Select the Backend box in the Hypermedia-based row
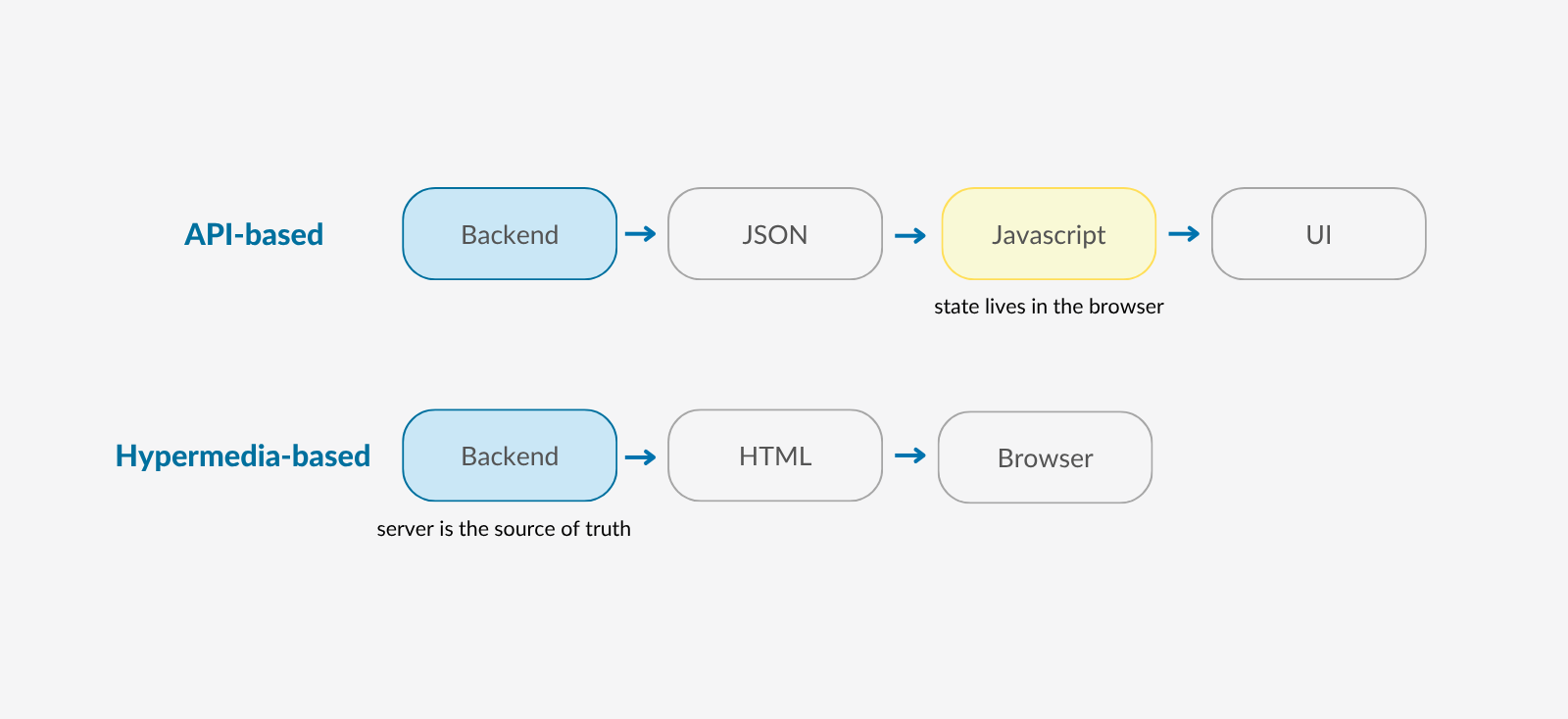The width and height of the screenshot is (1568, 719). (510, 455)
